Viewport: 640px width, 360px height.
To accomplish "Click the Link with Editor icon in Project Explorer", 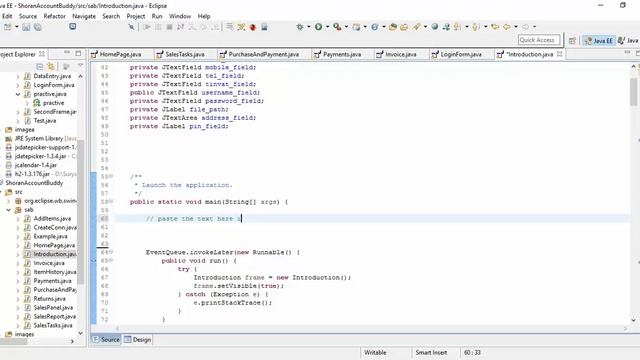I will point(51,66).
